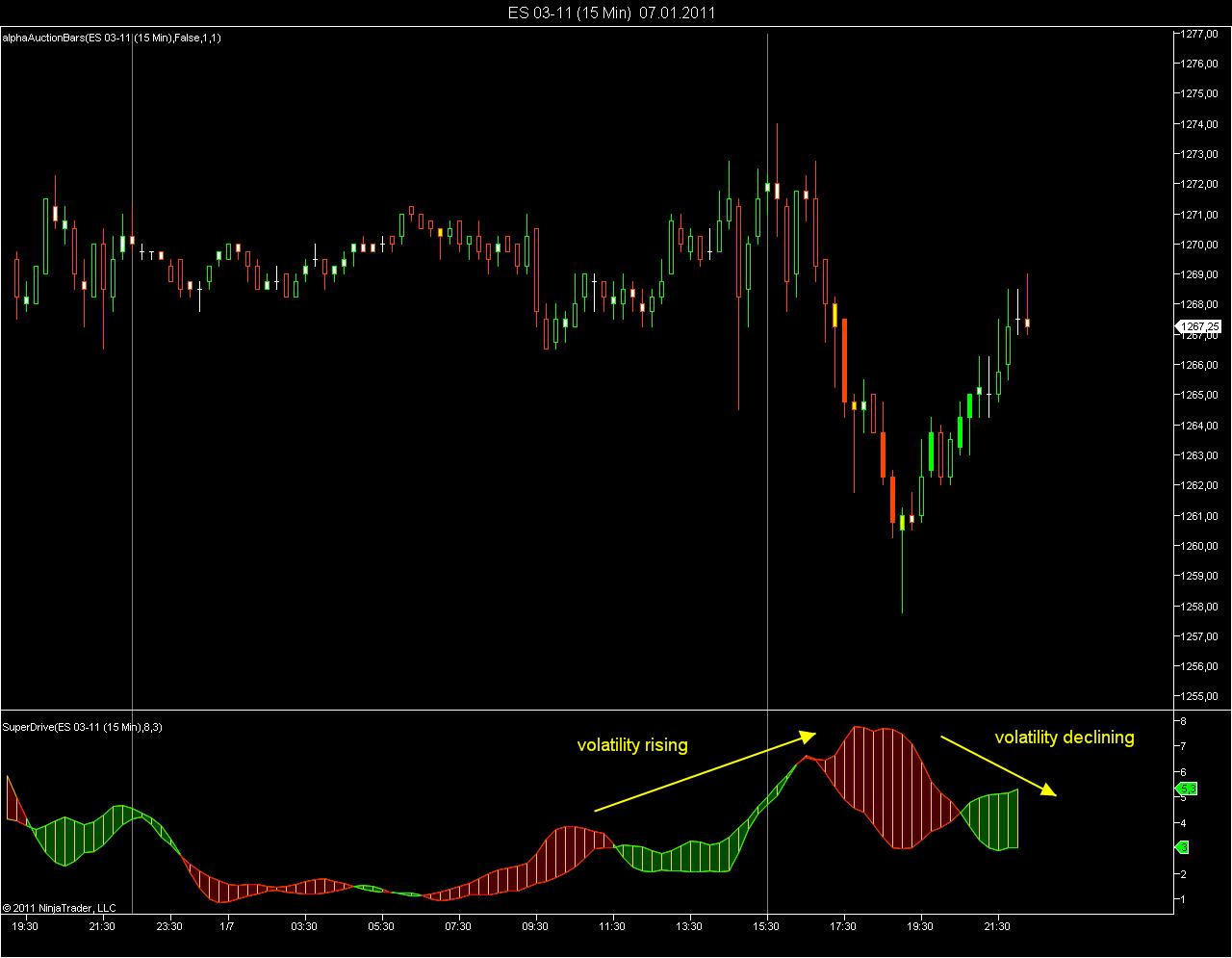Click the 05:30 time axis label

(381, 926)
